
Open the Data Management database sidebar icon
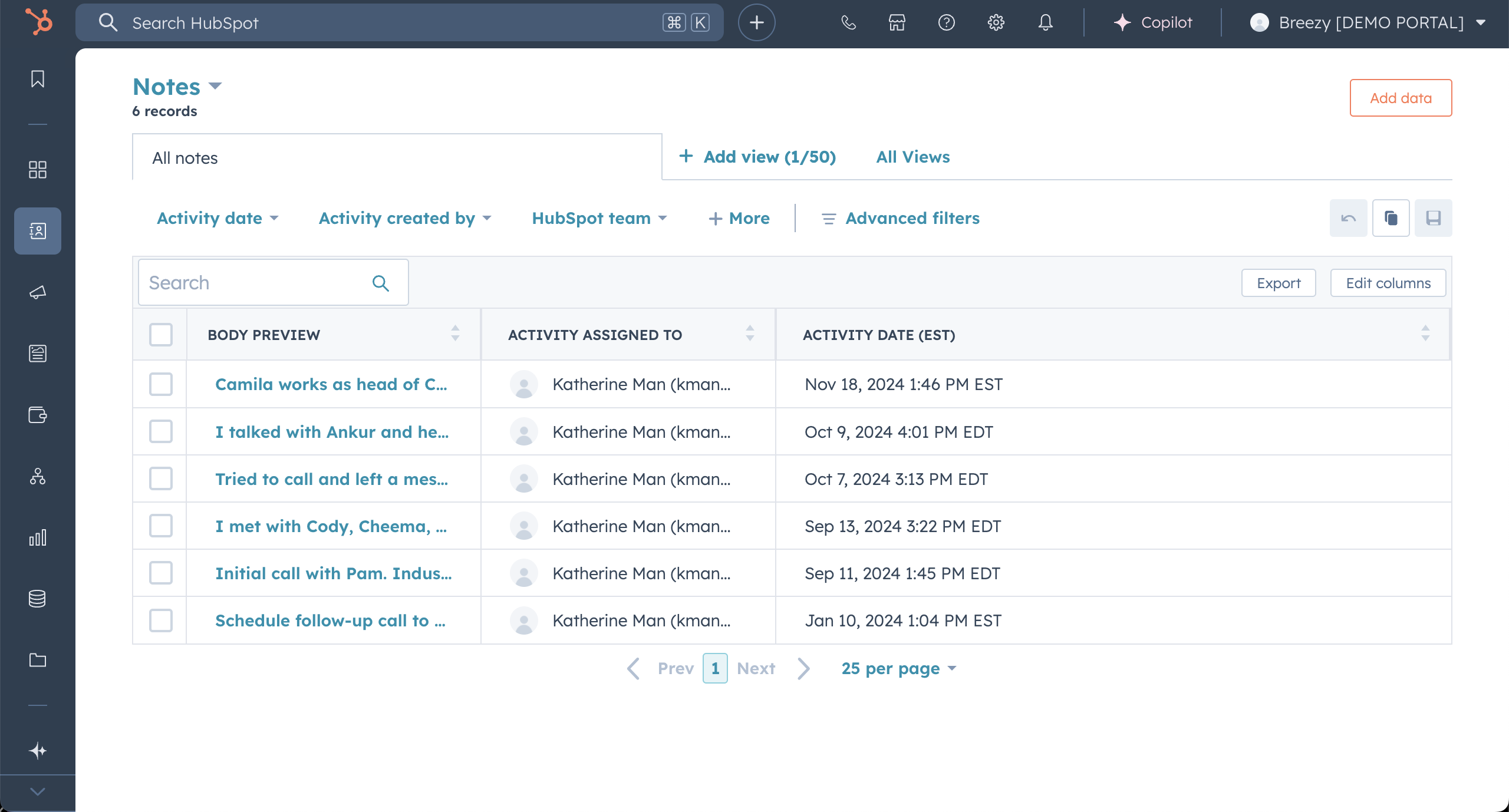pyautogui.click(x=38, y=599)
